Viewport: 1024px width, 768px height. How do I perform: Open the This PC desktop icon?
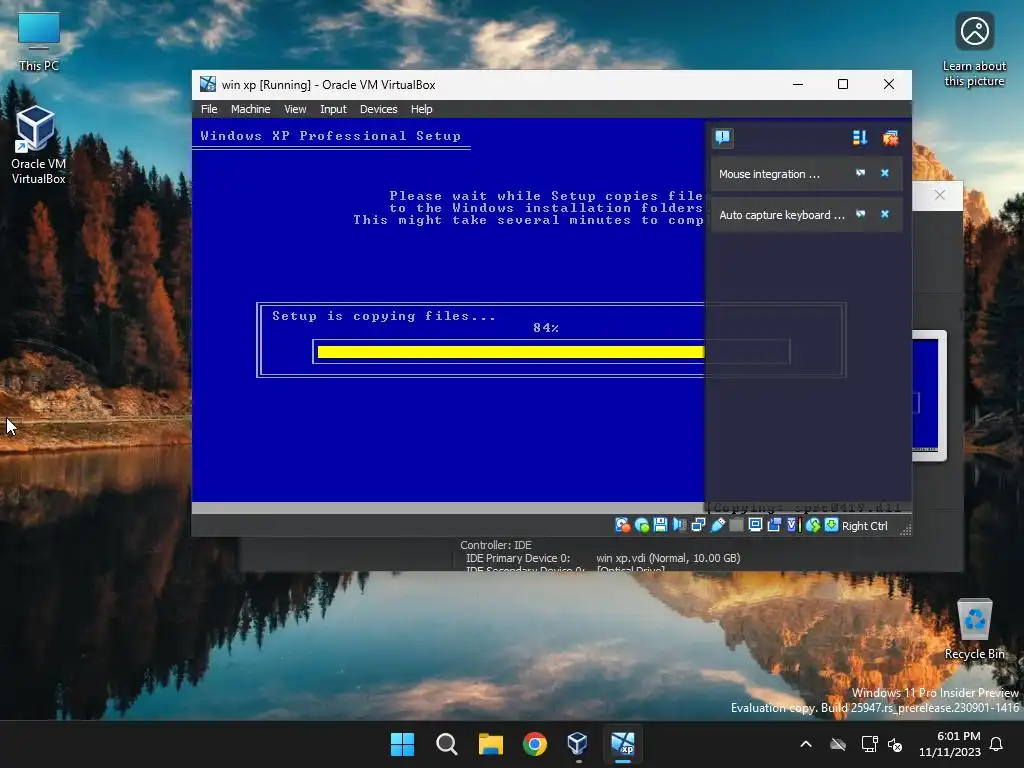(x=39, y=42)
